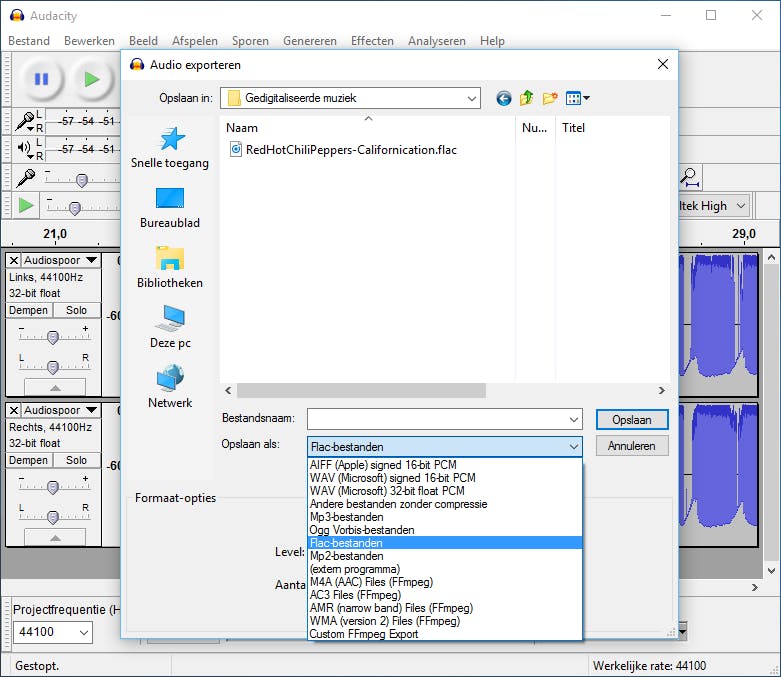
Task: Close the Rechts audio track with X
Action: click(x=14, y=410)
